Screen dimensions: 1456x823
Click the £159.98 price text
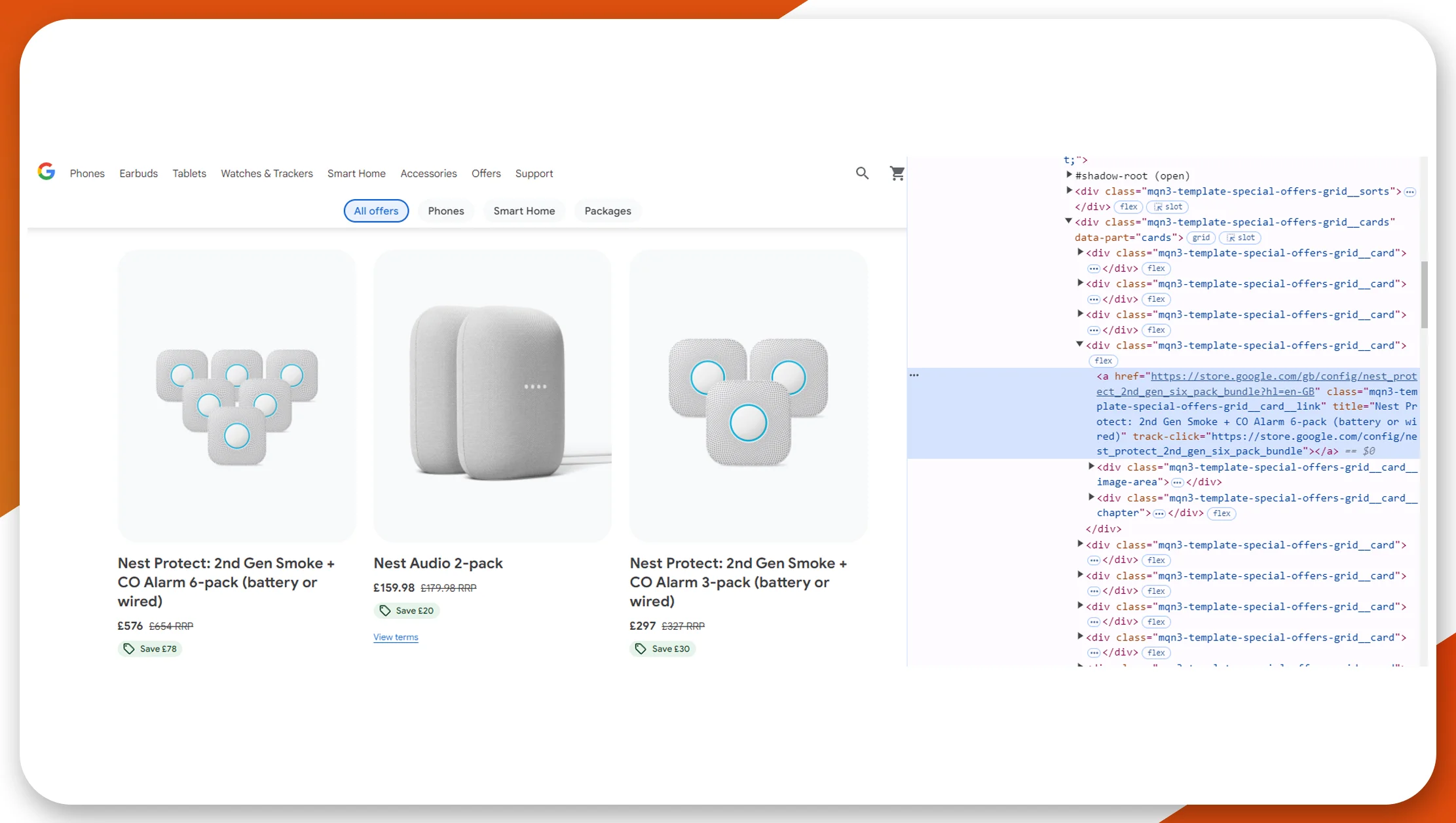394,588
